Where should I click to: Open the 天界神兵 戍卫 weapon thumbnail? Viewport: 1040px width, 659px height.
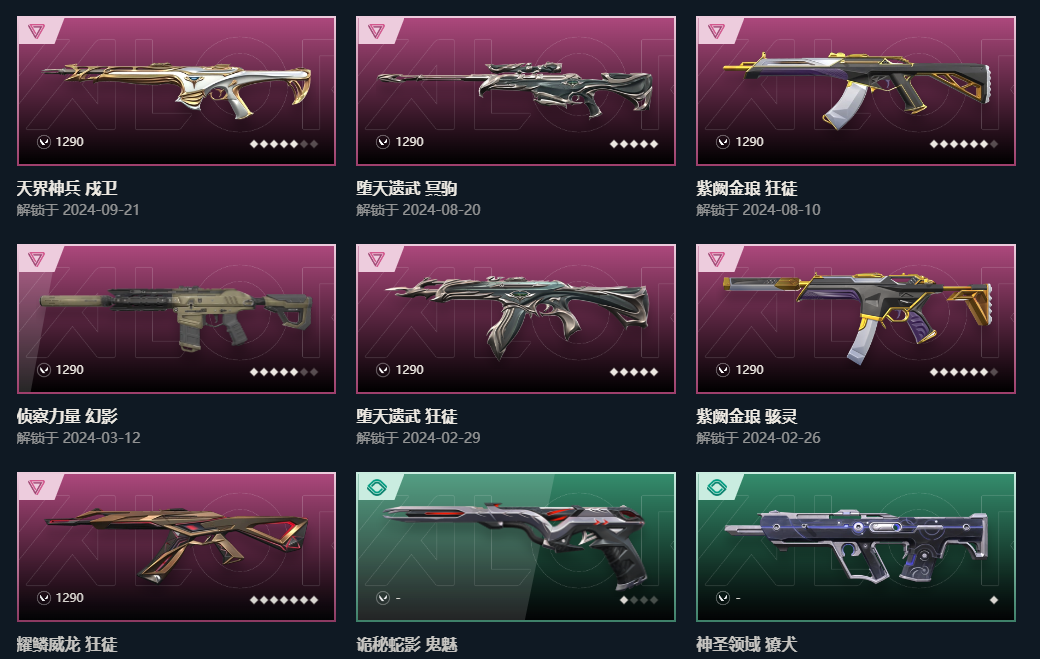(176, 91)
